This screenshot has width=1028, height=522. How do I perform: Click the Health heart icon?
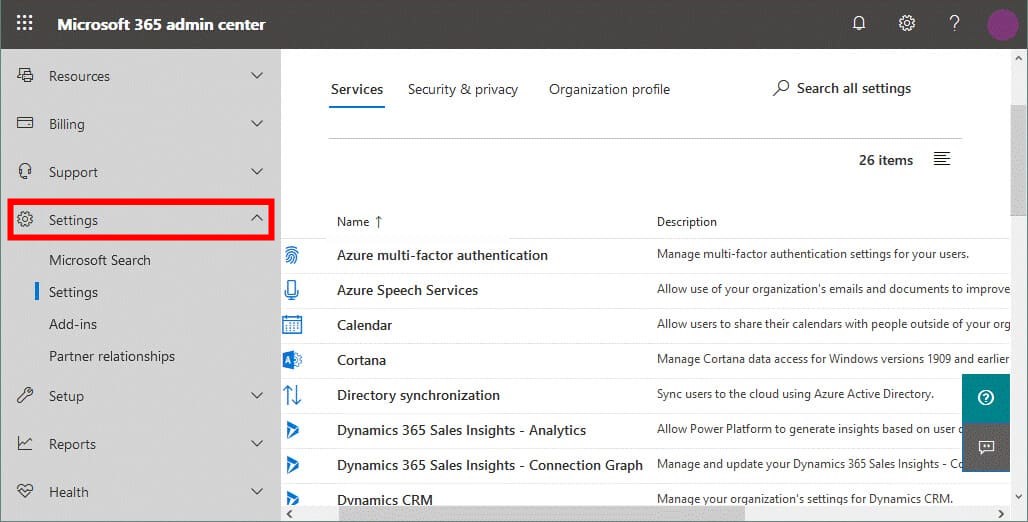pos(25,491)
